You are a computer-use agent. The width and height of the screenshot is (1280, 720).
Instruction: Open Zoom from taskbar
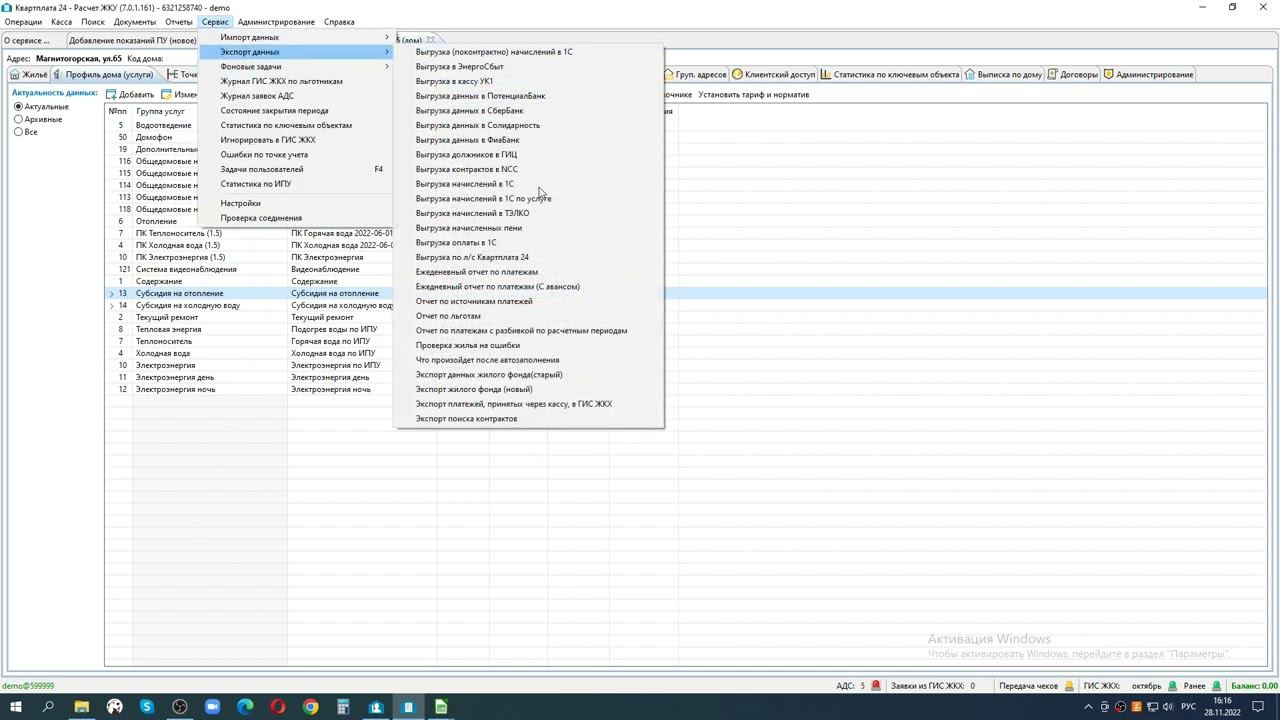[212, 707]
